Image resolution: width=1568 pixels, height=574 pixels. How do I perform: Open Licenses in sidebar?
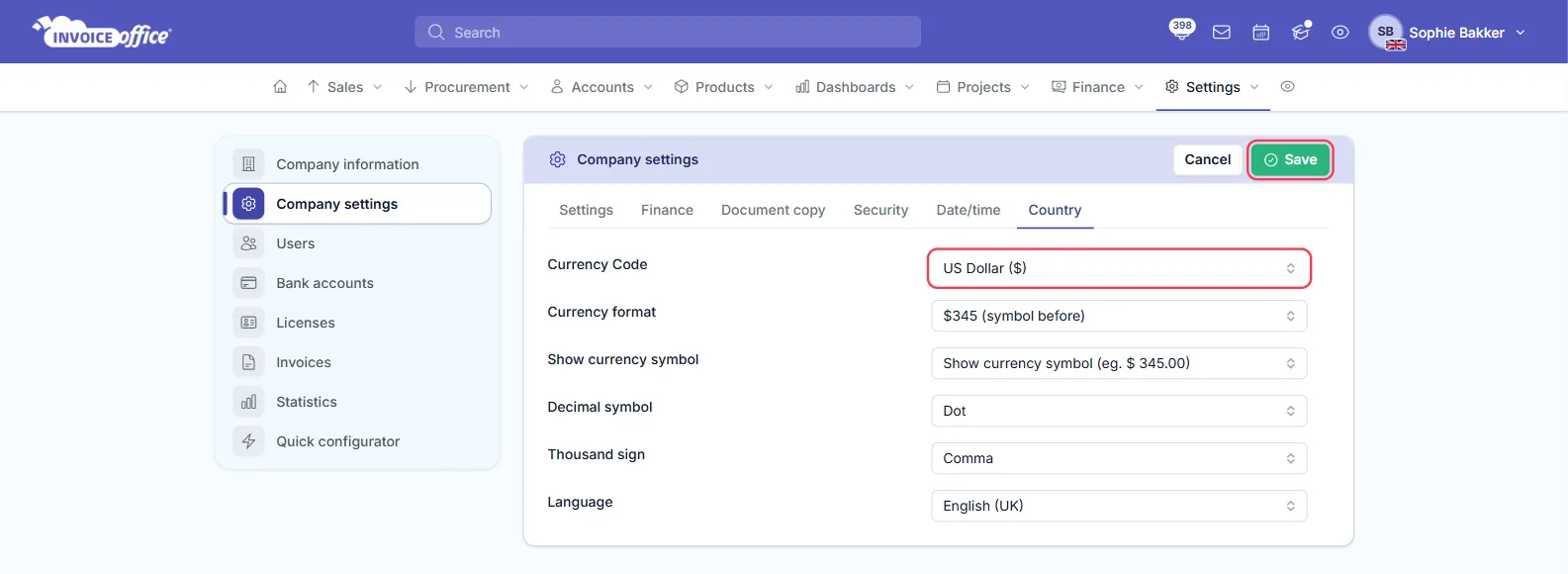(x=357, y=323)
